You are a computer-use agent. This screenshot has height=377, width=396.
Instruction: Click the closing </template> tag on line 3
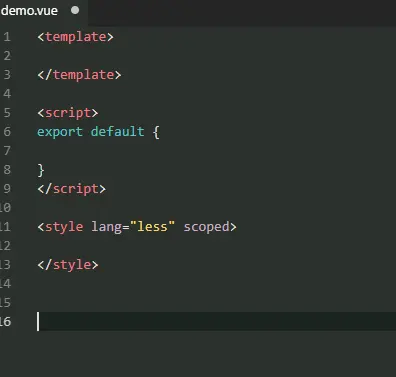tap(79, 75)
